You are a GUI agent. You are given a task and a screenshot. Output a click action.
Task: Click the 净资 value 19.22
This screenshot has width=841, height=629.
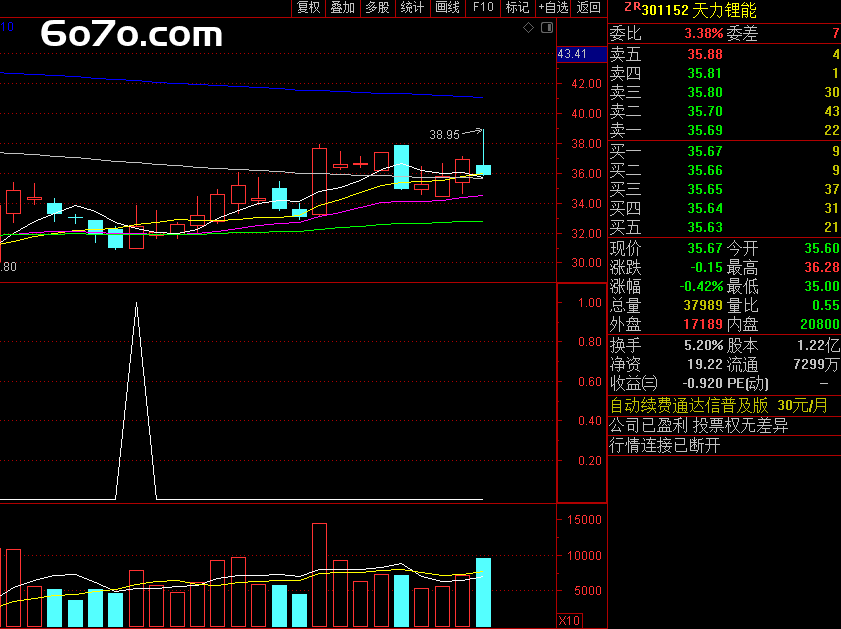click(705, 364)
